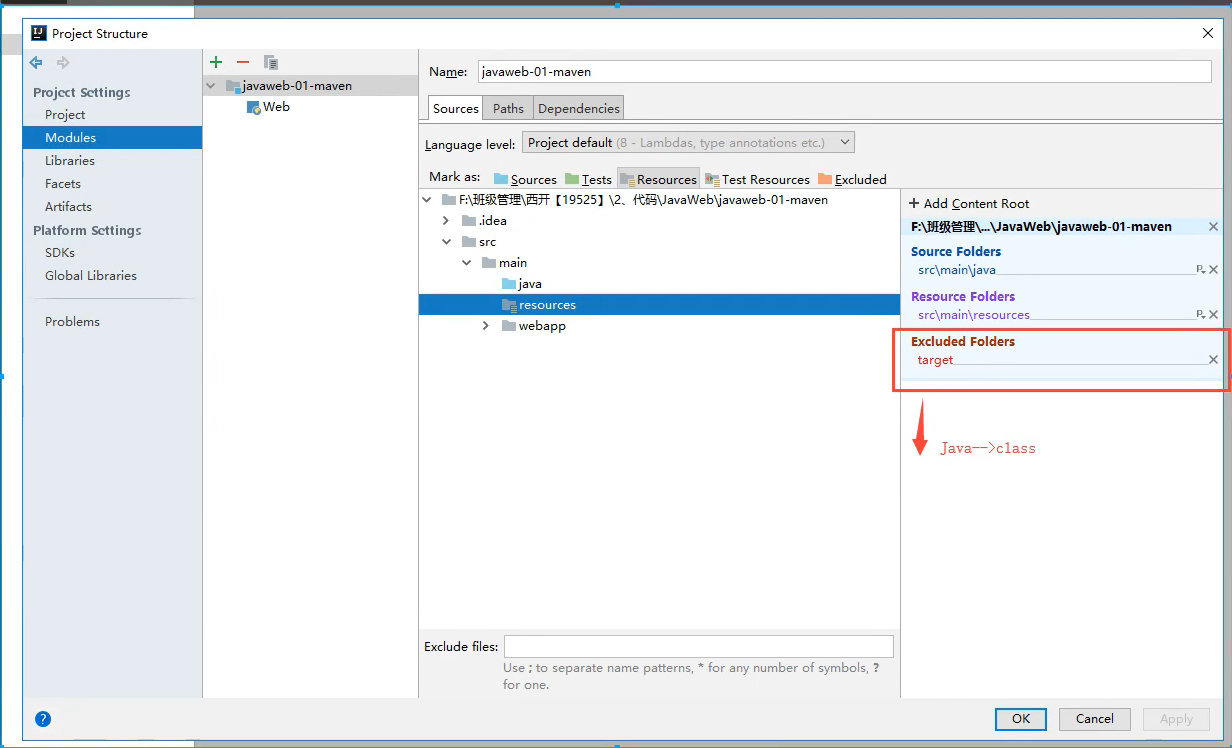1232x748 pixels.
Task: Open Problems section
Action: [x=72, y=322]
